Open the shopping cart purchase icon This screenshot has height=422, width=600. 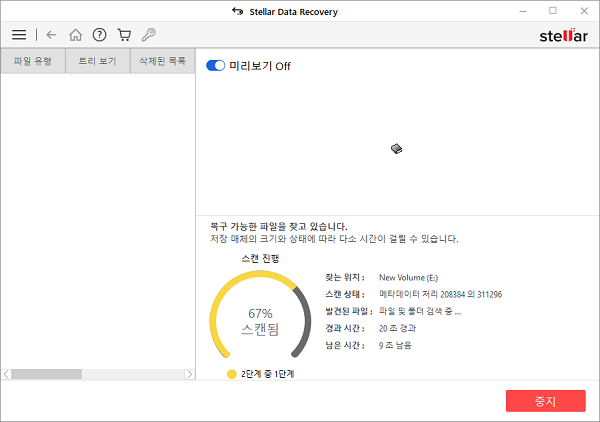(x=124, y=35)
